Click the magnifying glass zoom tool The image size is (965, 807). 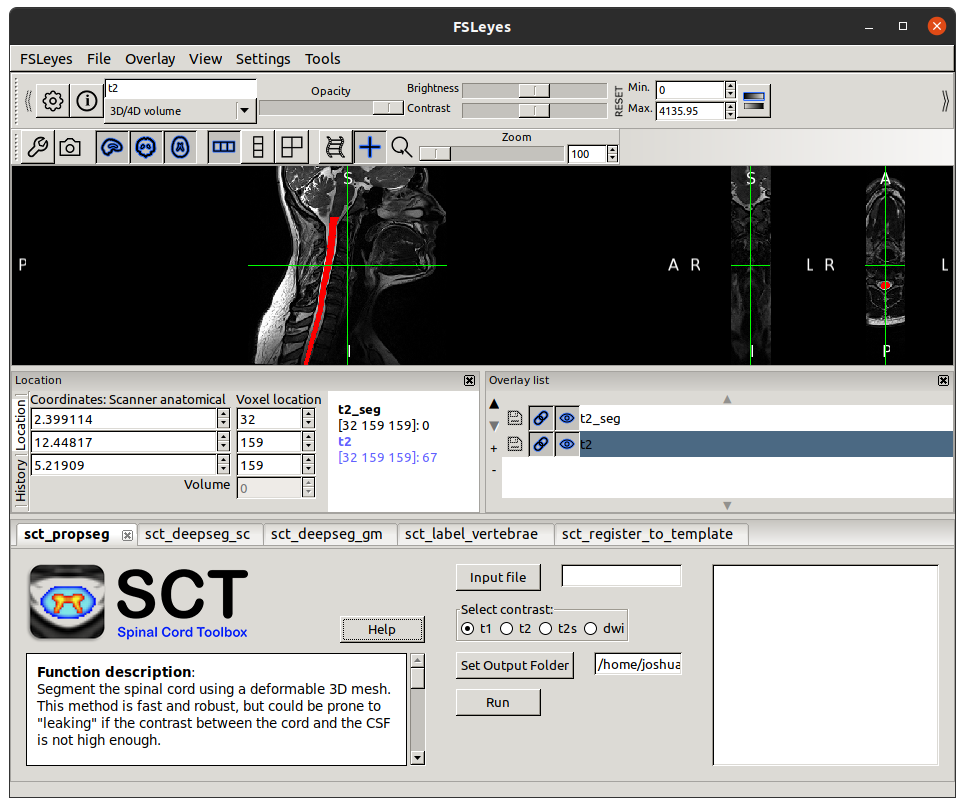[x=400, y=147]
